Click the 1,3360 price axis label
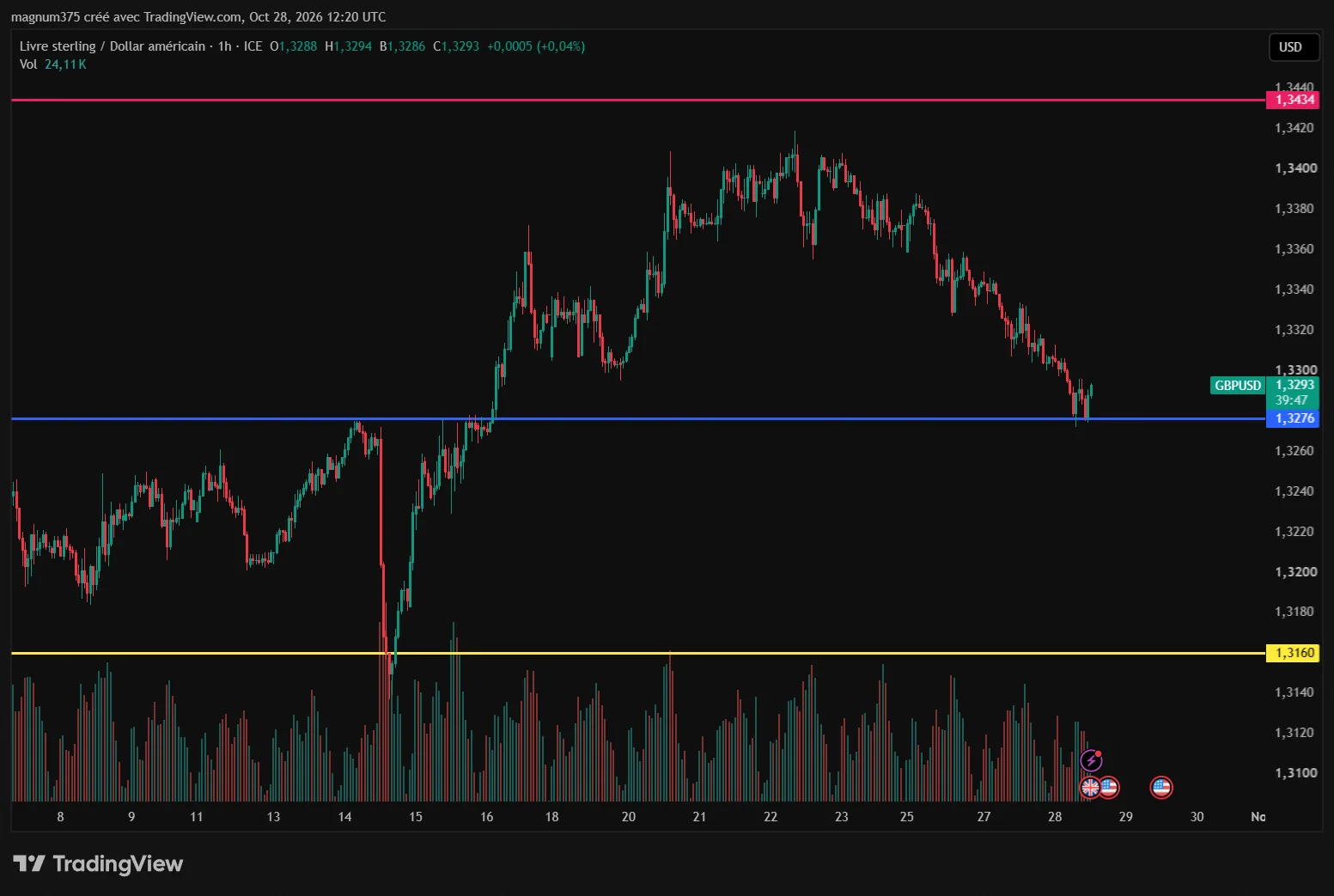 [x=1294, y=249]
